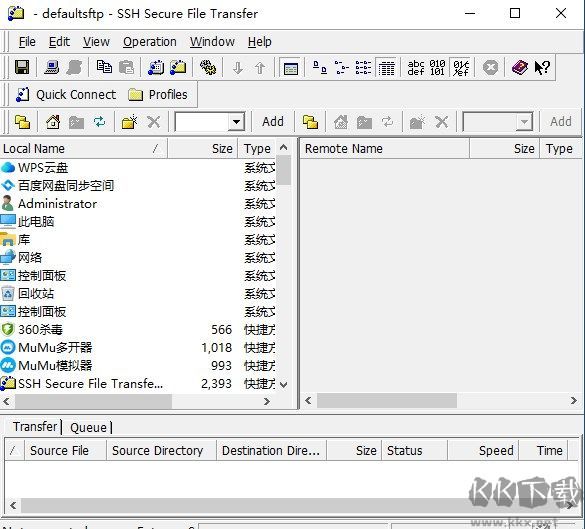Click local Delete X icon
This screenshot has height=529, width=585.
click(x=153, y=122)
